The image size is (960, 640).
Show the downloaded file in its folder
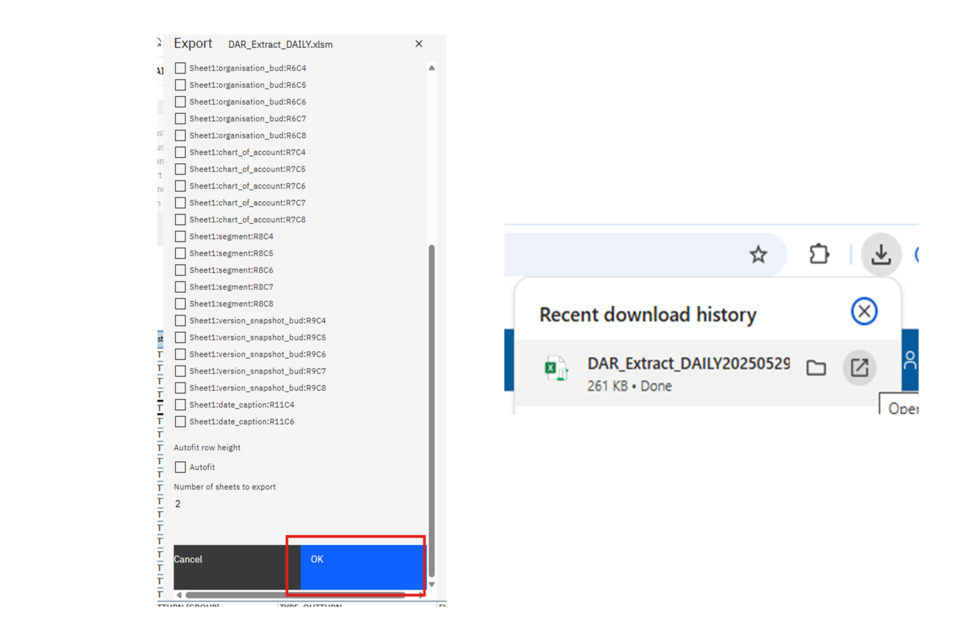pyautogui.click(x=816, y=368)
